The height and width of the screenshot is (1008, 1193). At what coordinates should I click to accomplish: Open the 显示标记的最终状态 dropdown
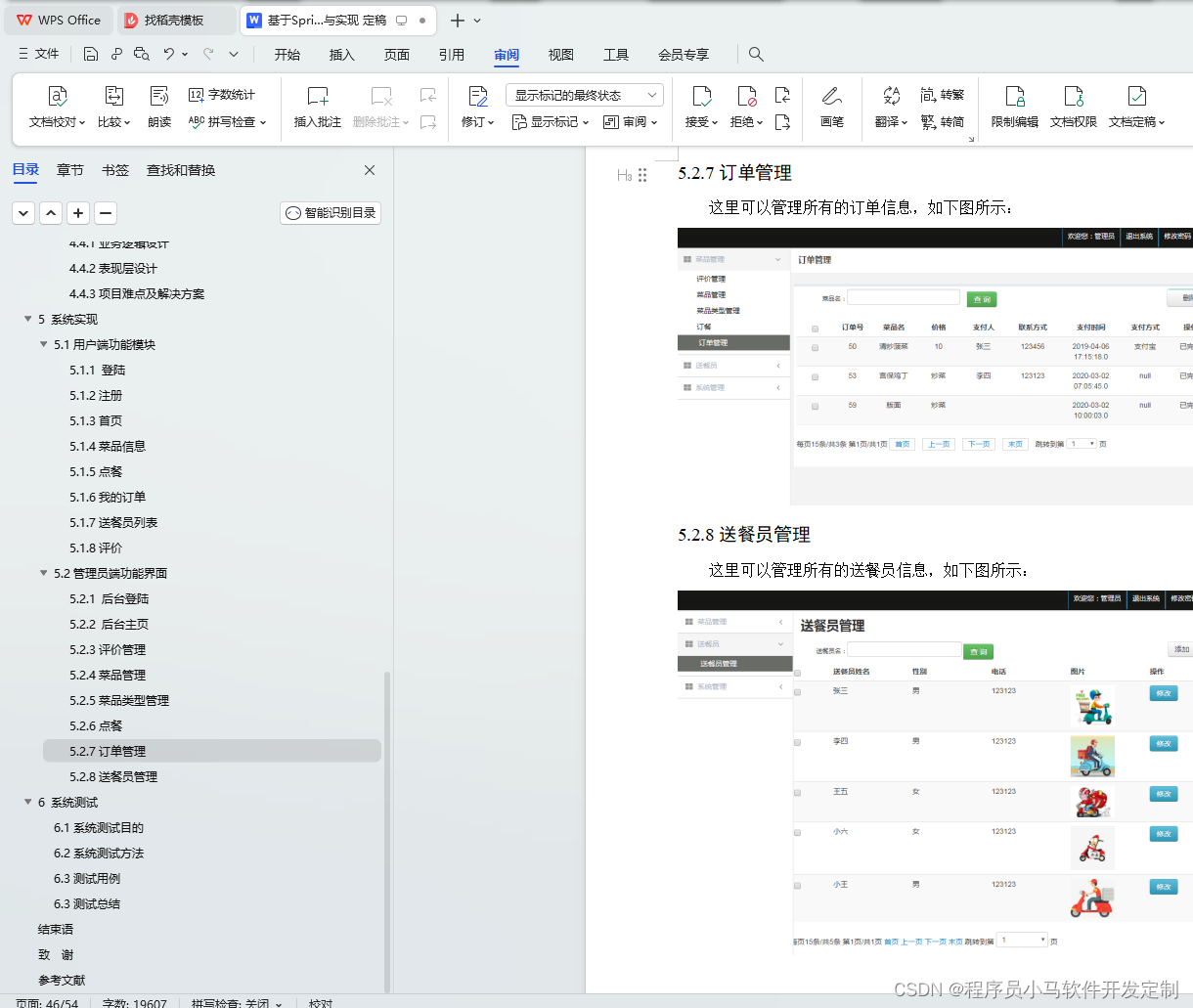pos(584,94)
